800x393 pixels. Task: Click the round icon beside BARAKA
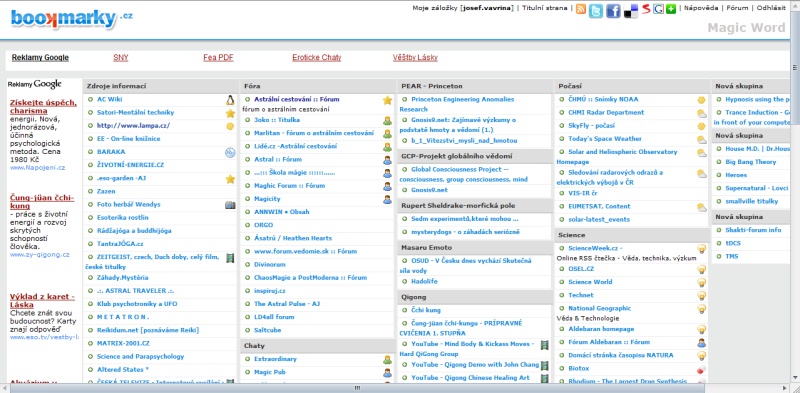pos(230,152)
